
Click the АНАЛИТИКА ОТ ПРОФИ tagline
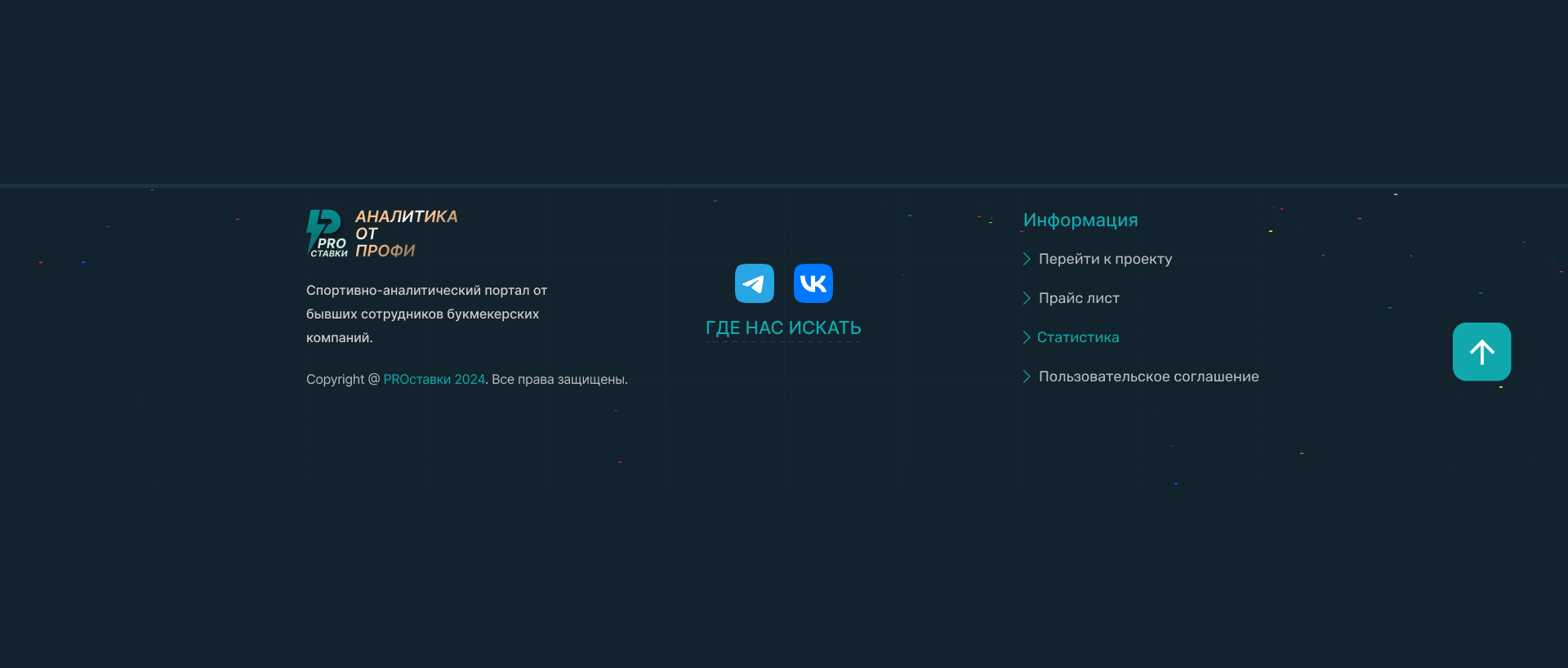[406, 234]
